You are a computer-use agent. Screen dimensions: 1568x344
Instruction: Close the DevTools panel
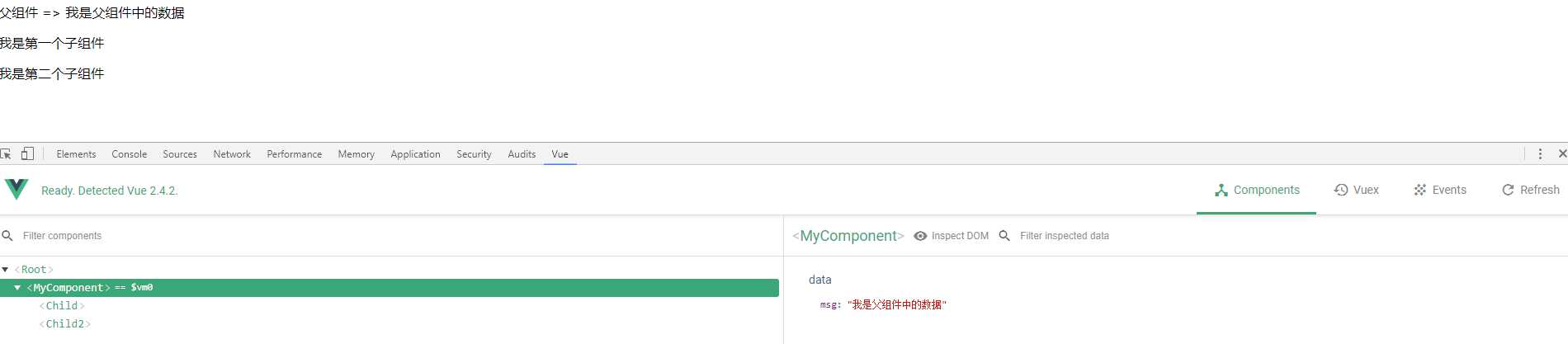tap(1561, 153)
